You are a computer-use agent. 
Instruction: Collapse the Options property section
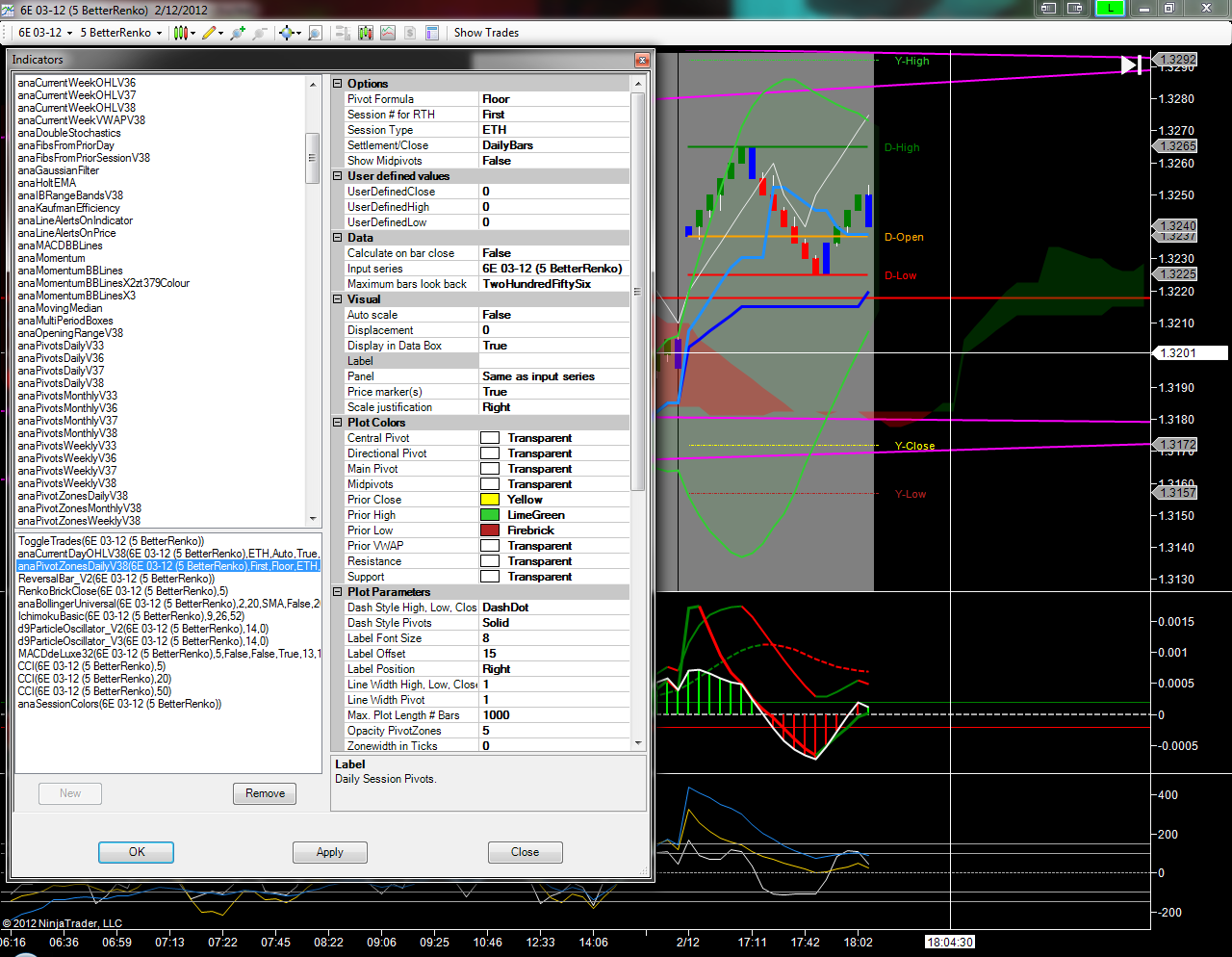click(x=338, y=84)
